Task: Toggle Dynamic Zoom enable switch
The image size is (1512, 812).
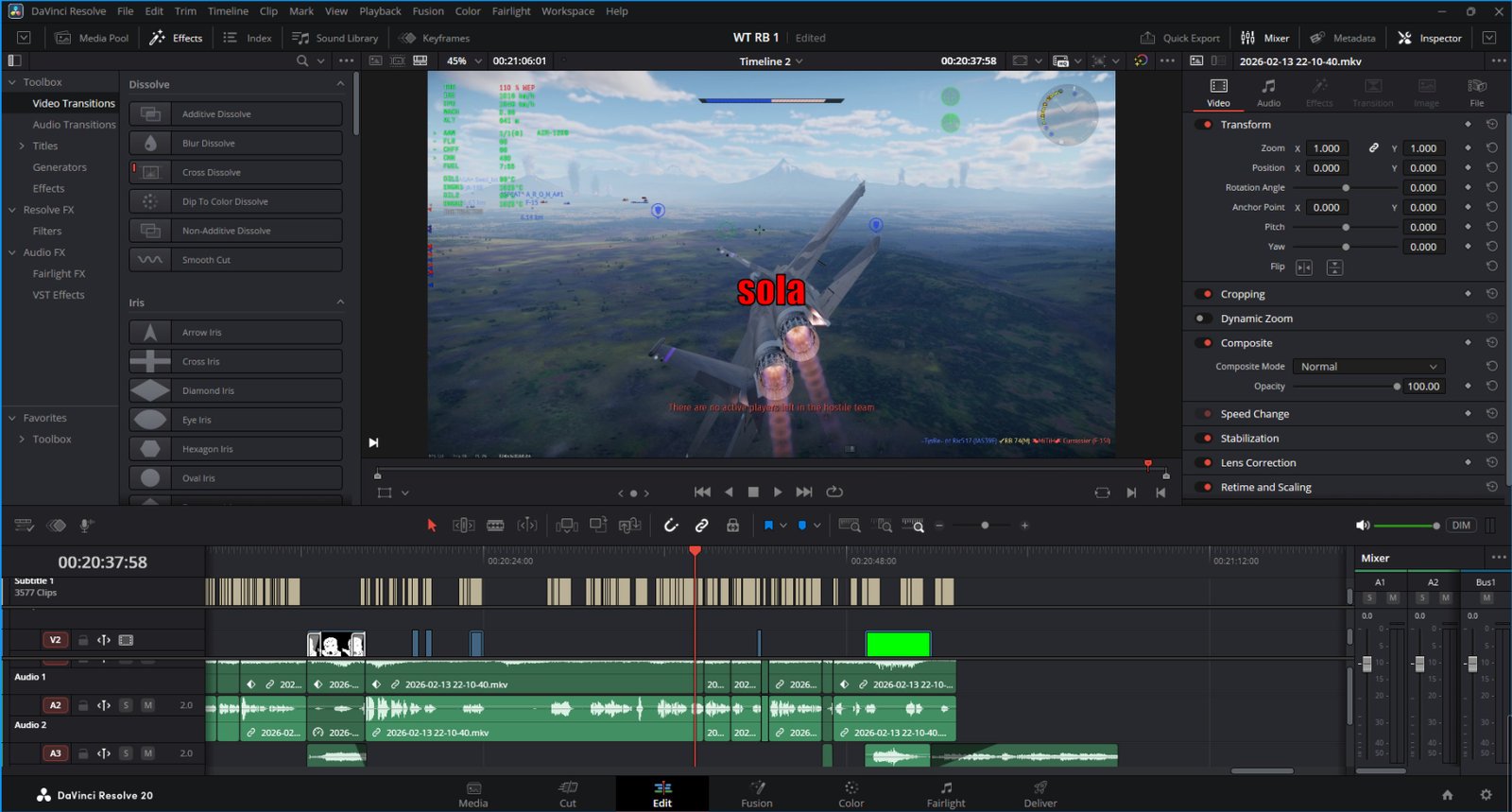Action: coord(1203,319)
